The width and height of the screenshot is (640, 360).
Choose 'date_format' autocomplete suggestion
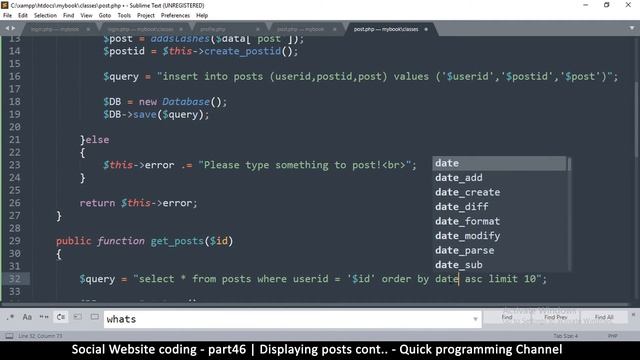click(x=500, y=221)
